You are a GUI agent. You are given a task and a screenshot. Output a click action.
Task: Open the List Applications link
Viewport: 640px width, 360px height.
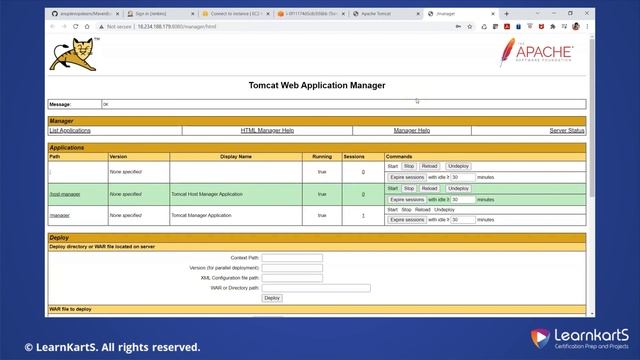click(x=70, y=131)
